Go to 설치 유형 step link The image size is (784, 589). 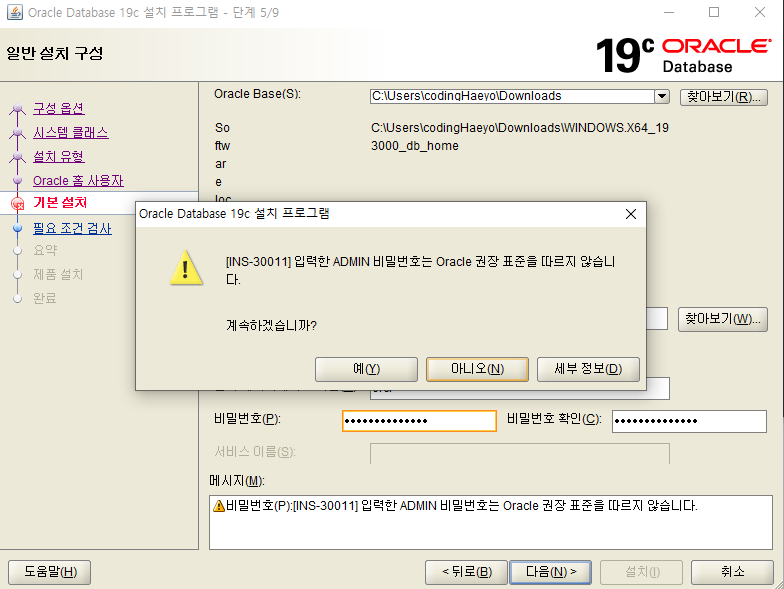pos(58,156)
